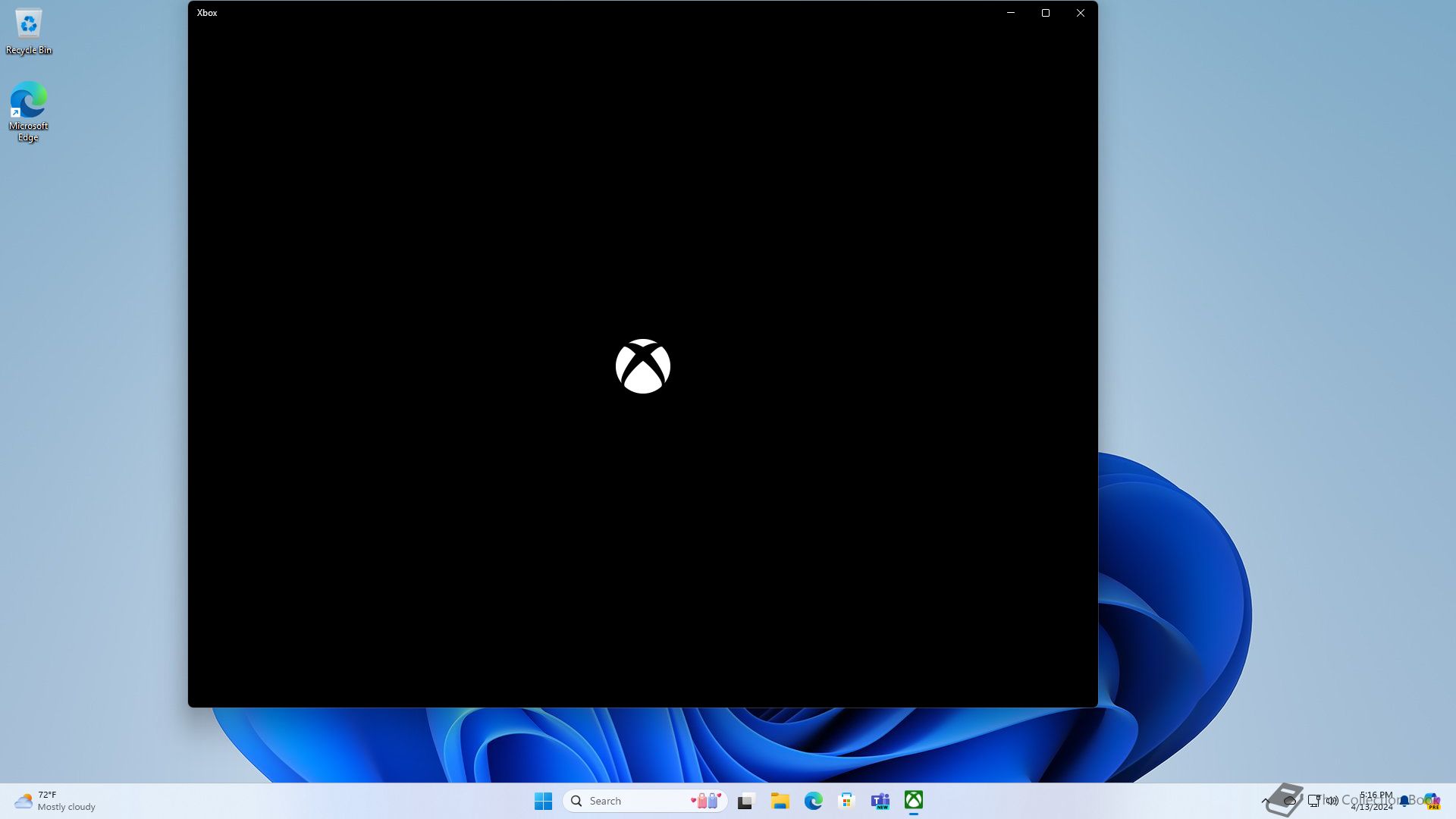Open the clock showing 5:16 PM
1456x819 pixels.
point(1373,801)
